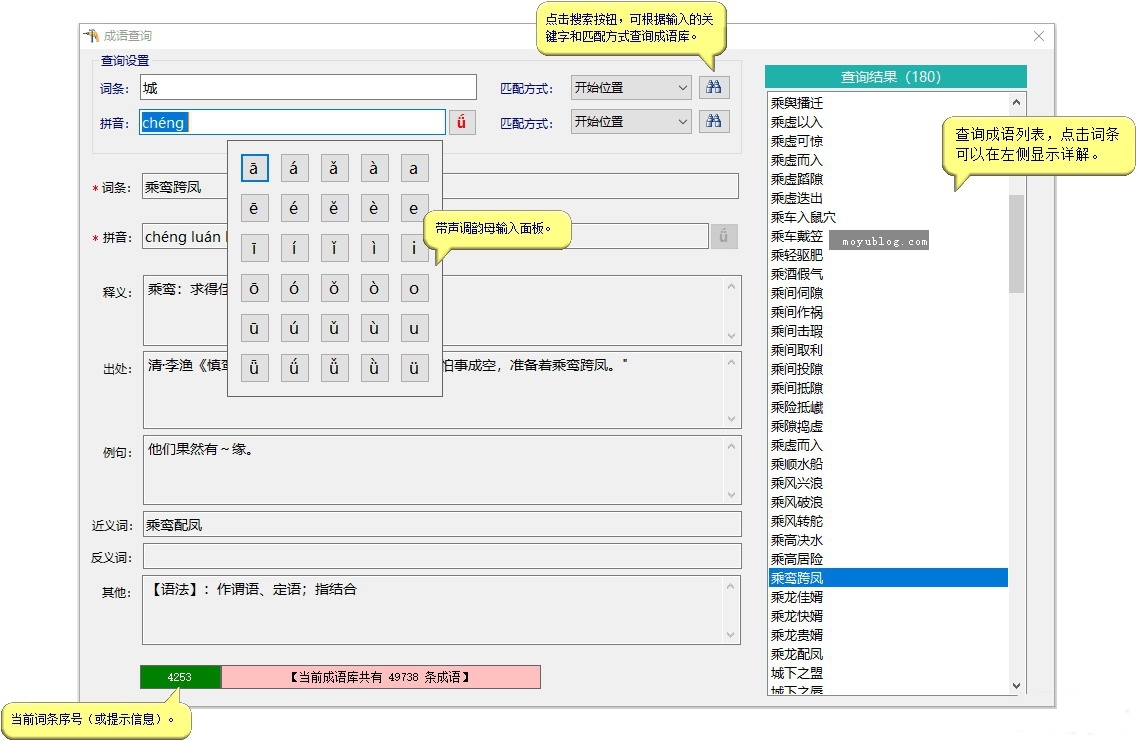Insert the ó character

294,288
